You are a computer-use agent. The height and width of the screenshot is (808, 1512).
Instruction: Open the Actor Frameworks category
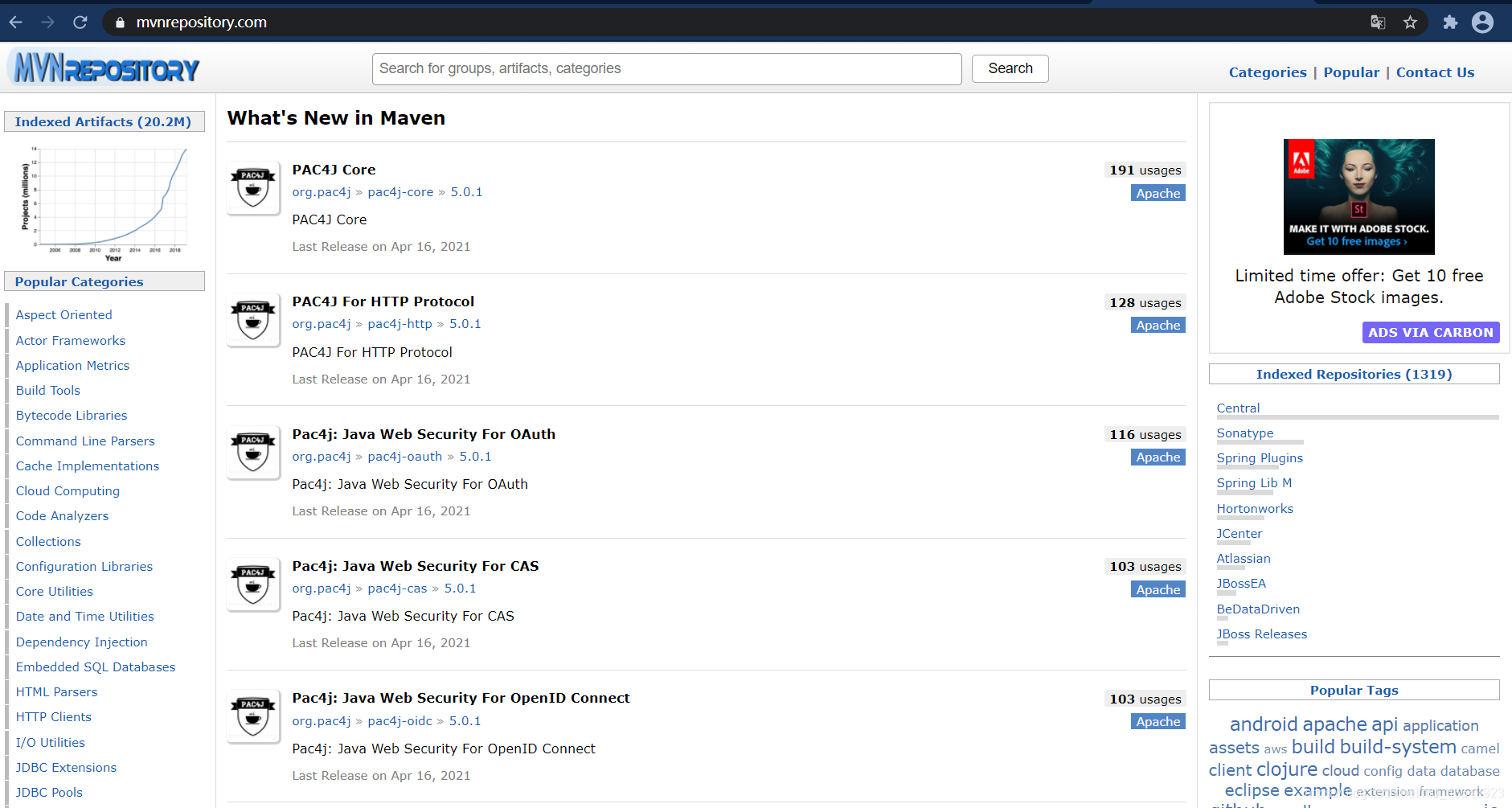point(71,341)
